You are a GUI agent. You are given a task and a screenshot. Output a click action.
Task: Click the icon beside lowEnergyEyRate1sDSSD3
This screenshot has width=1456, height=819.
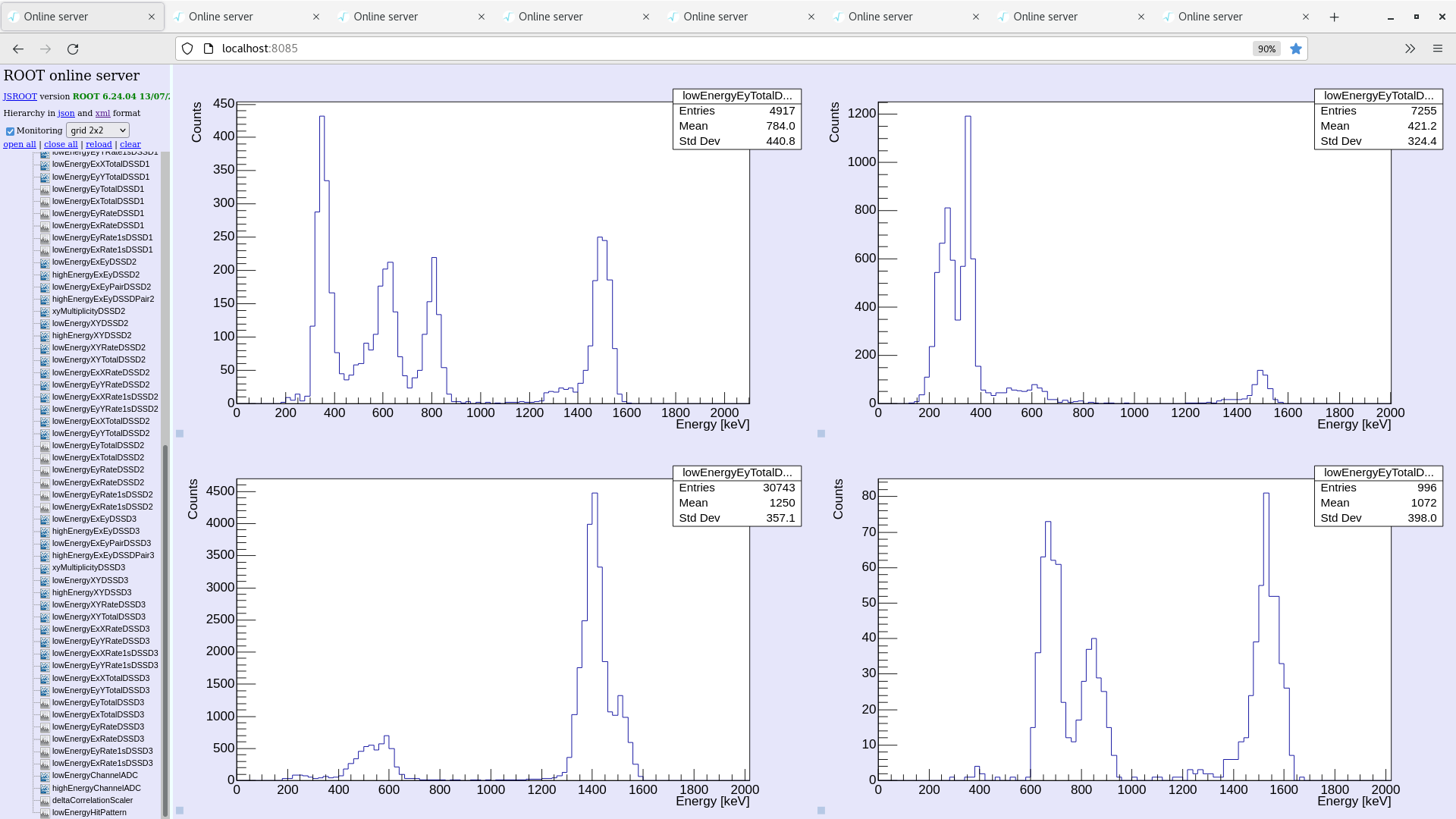tap(45, 752)
